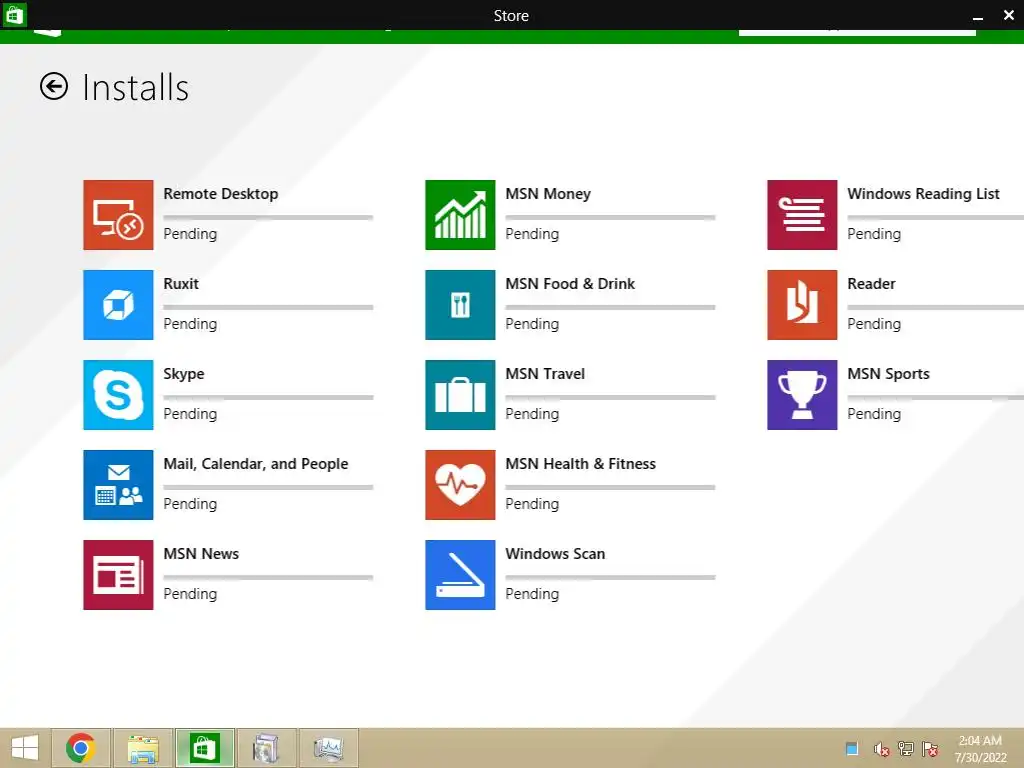
Task: Select the MSN Health & Fitness title
Action: click(581, 464)
